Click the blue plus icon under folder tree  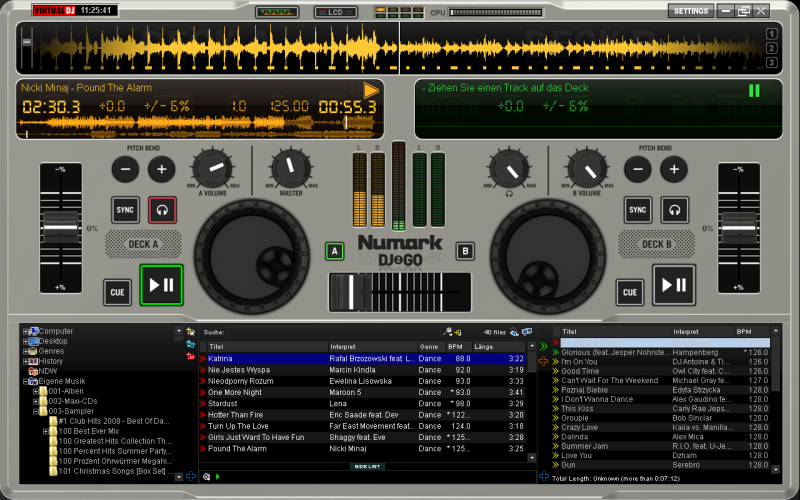click(191, 477)
